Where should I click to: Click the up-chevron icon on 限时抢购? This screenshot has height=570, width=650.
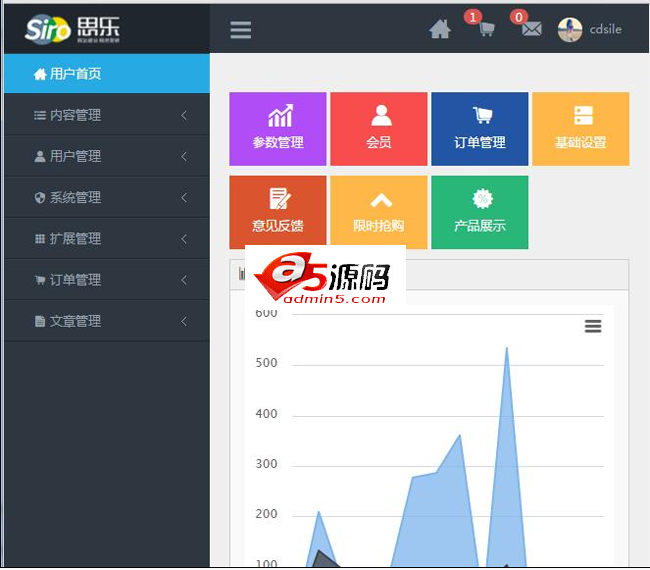coord(381,200)
